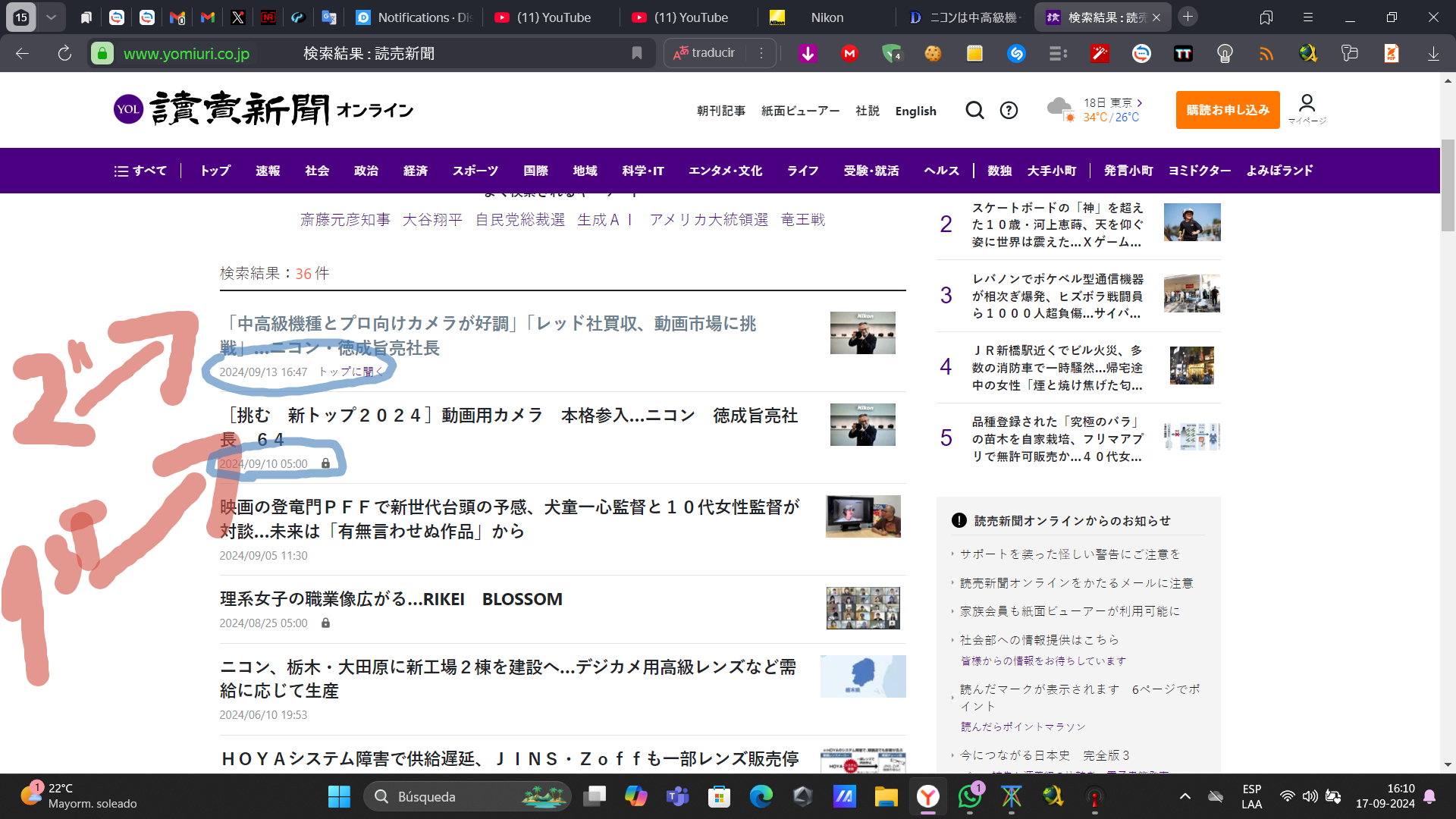The width and height of the screenshot is (1456, 819).
Task: Open the pinned translator tab
Action: (329, 17)
